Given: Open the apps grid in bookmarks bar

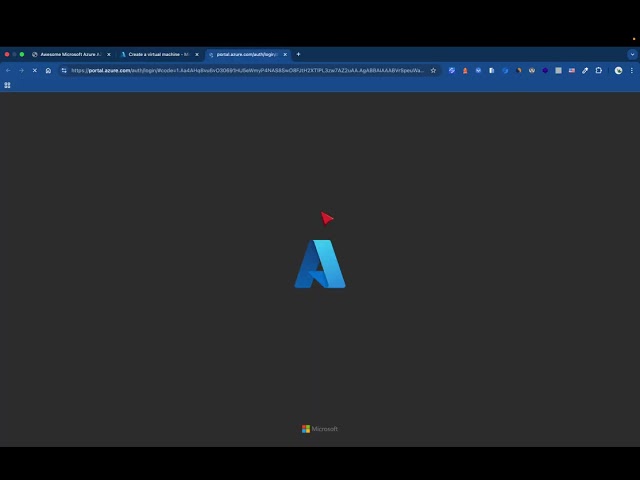Looking at the screenshot, I should coord(7,85).
